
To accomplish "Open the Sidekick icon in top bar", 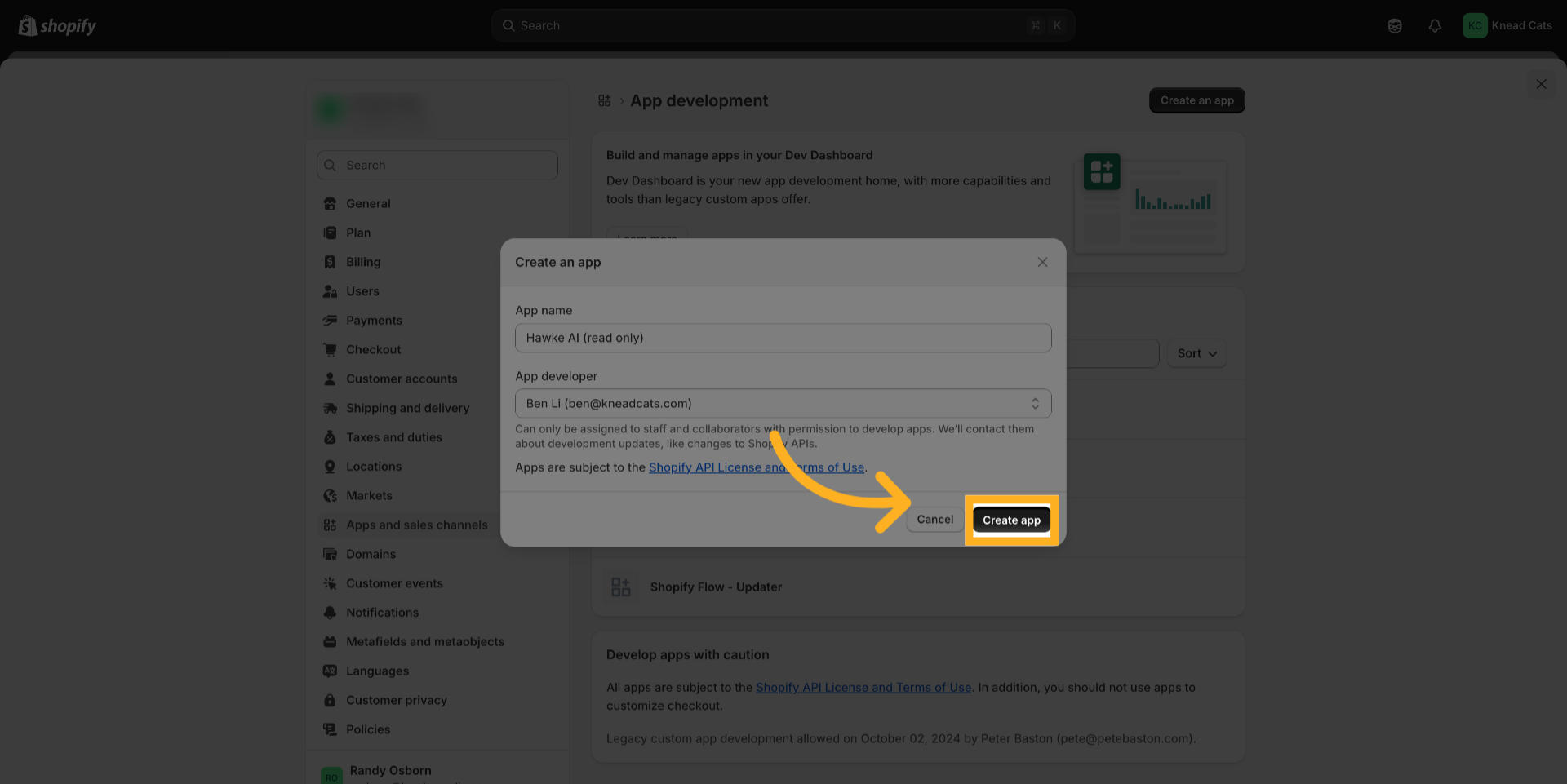I will pyautogui.click(x=1395, y=26).
